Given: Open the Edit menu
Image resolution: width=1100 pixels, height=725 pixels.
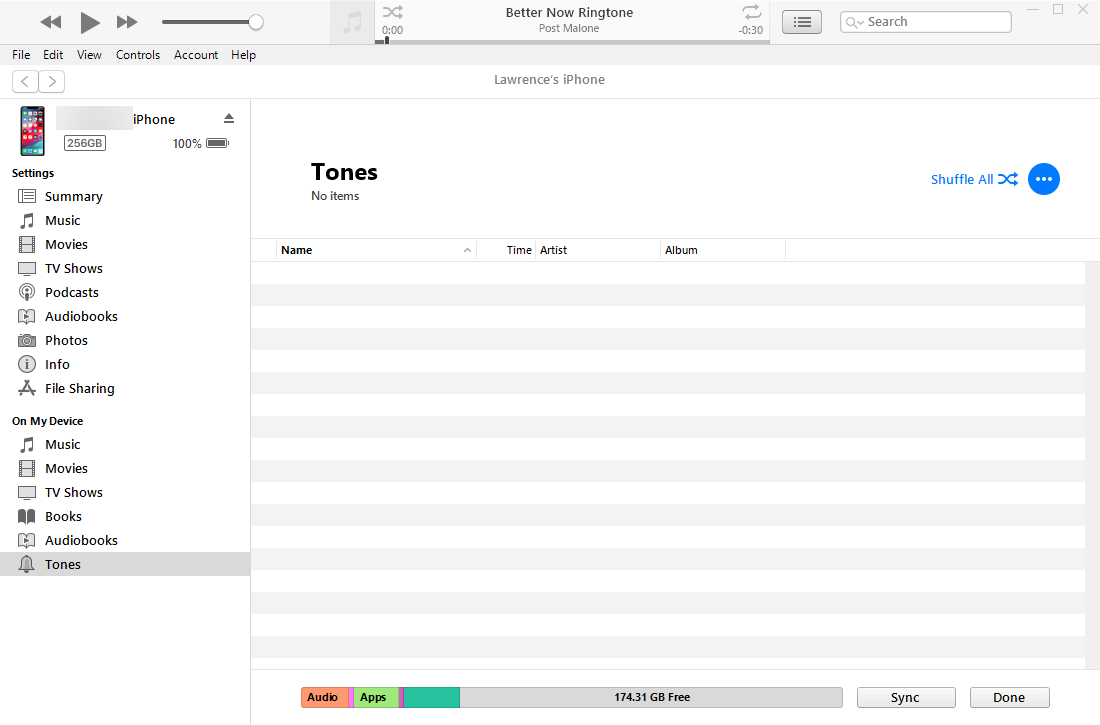Looking at the screenshot, I should coord(53,55).
